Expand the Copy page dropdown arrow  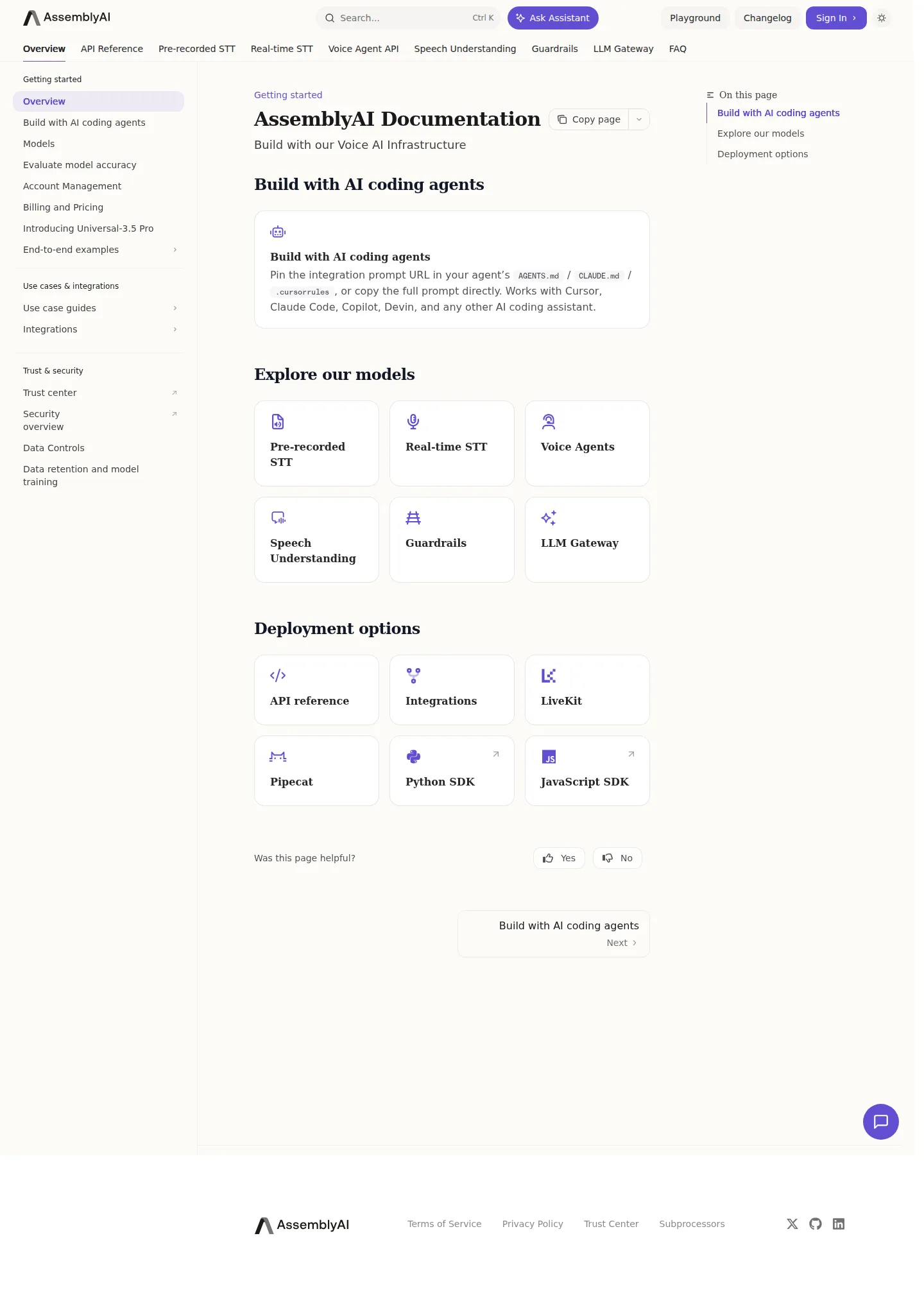[639, 119]
